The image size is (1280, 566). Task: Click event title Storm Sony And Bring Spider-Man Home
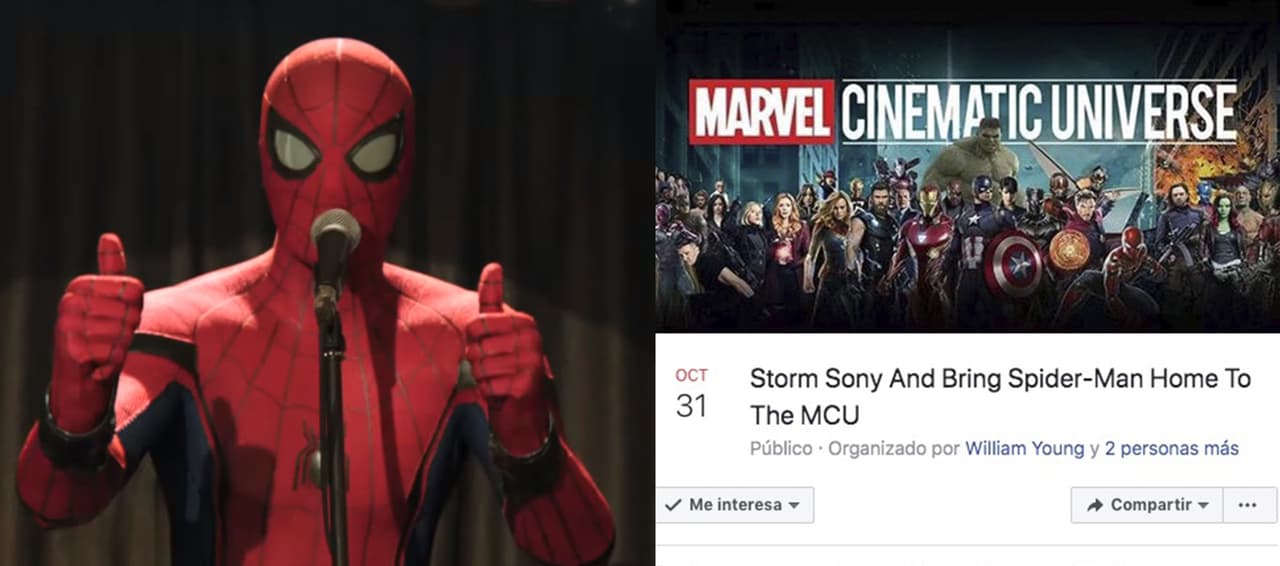coord(1000,397)
